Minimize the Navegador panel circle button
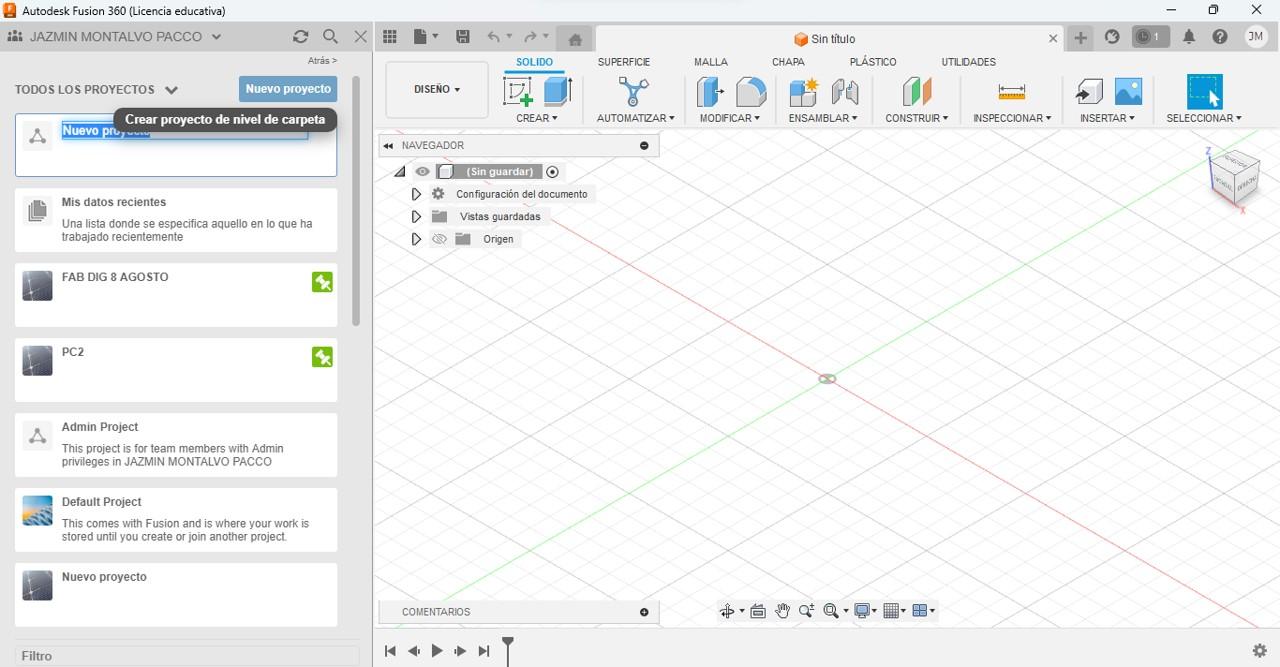 pyautogui.click(x=644, y=146)
